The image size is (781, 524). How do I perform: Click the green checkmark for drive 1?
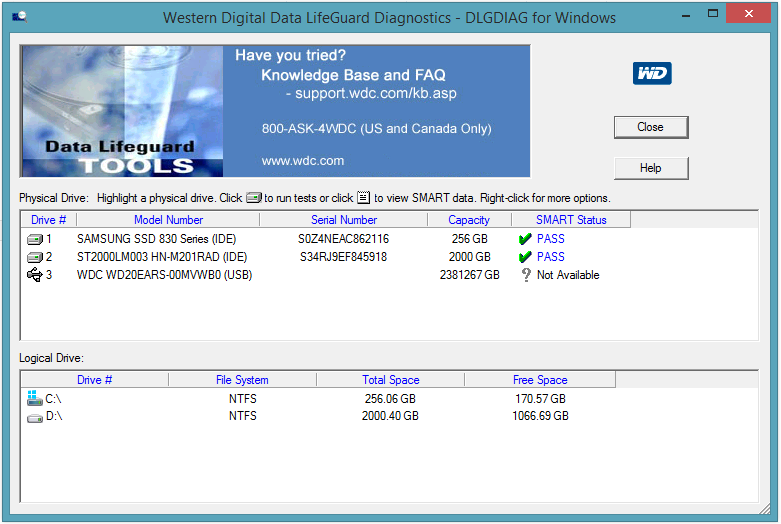pyautogui.click(x=525, y=239)
